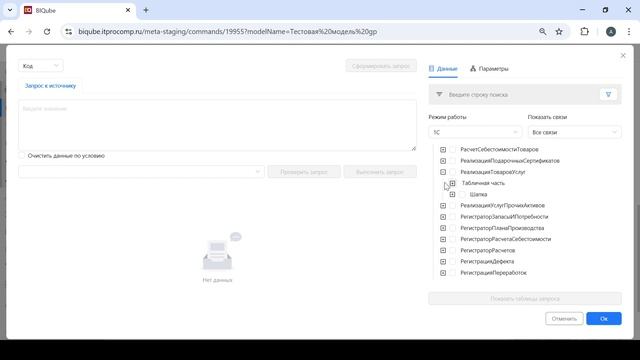This screenshot has height=360, width=640.
Task: Confirm with the Ок button
Action: tap(604, 318)
